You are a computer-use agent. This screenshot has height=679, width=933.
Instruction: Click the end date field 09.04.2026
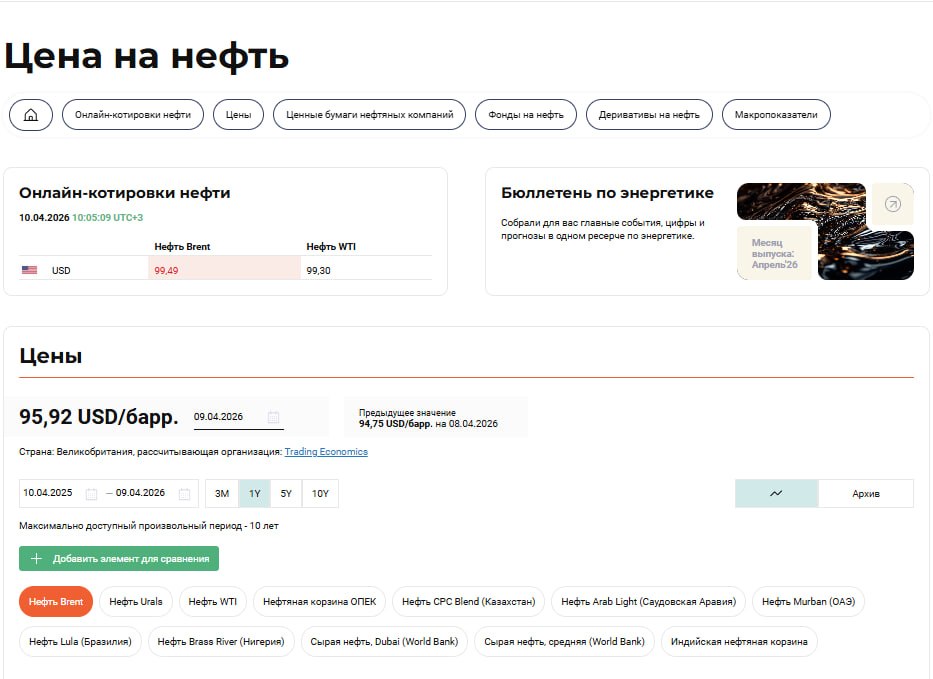142,494
